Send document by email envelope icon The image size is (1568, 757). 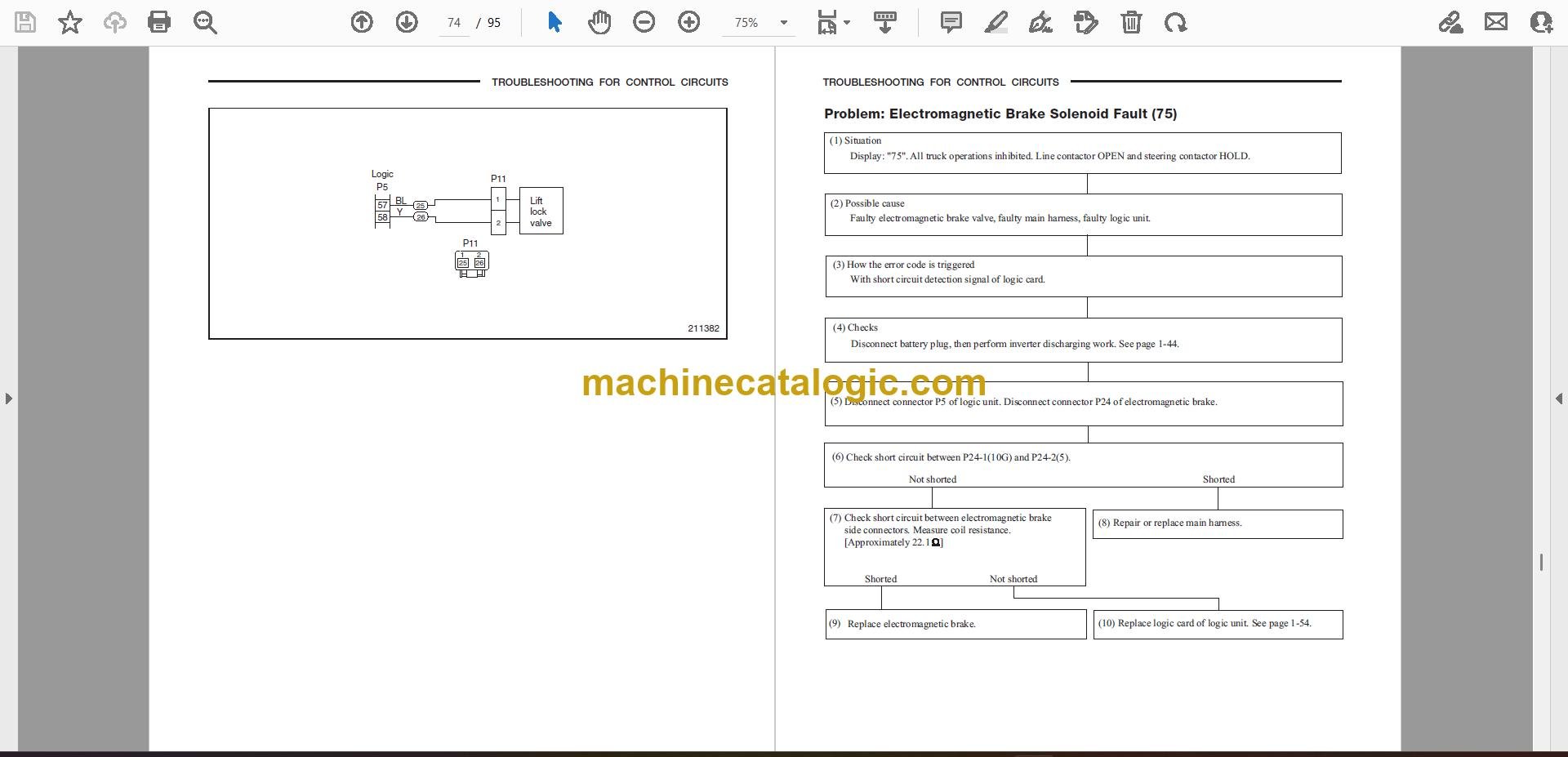(1496, 22)
